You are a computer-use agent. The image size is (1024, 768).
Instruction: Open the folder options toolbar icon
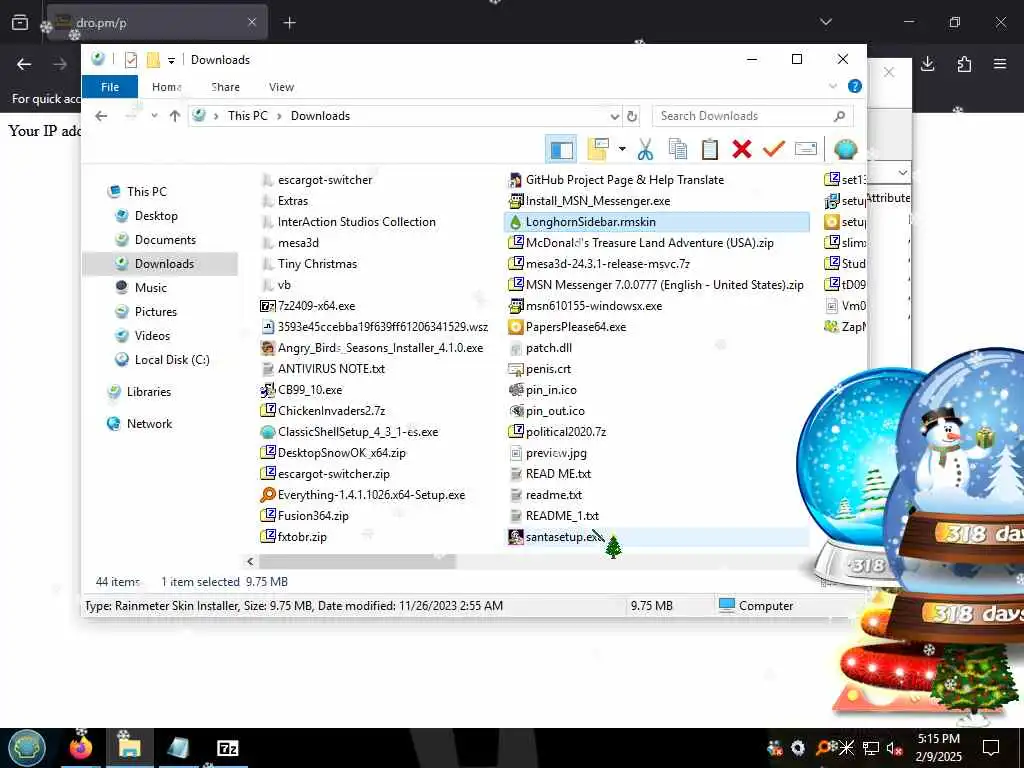point(598,150)
